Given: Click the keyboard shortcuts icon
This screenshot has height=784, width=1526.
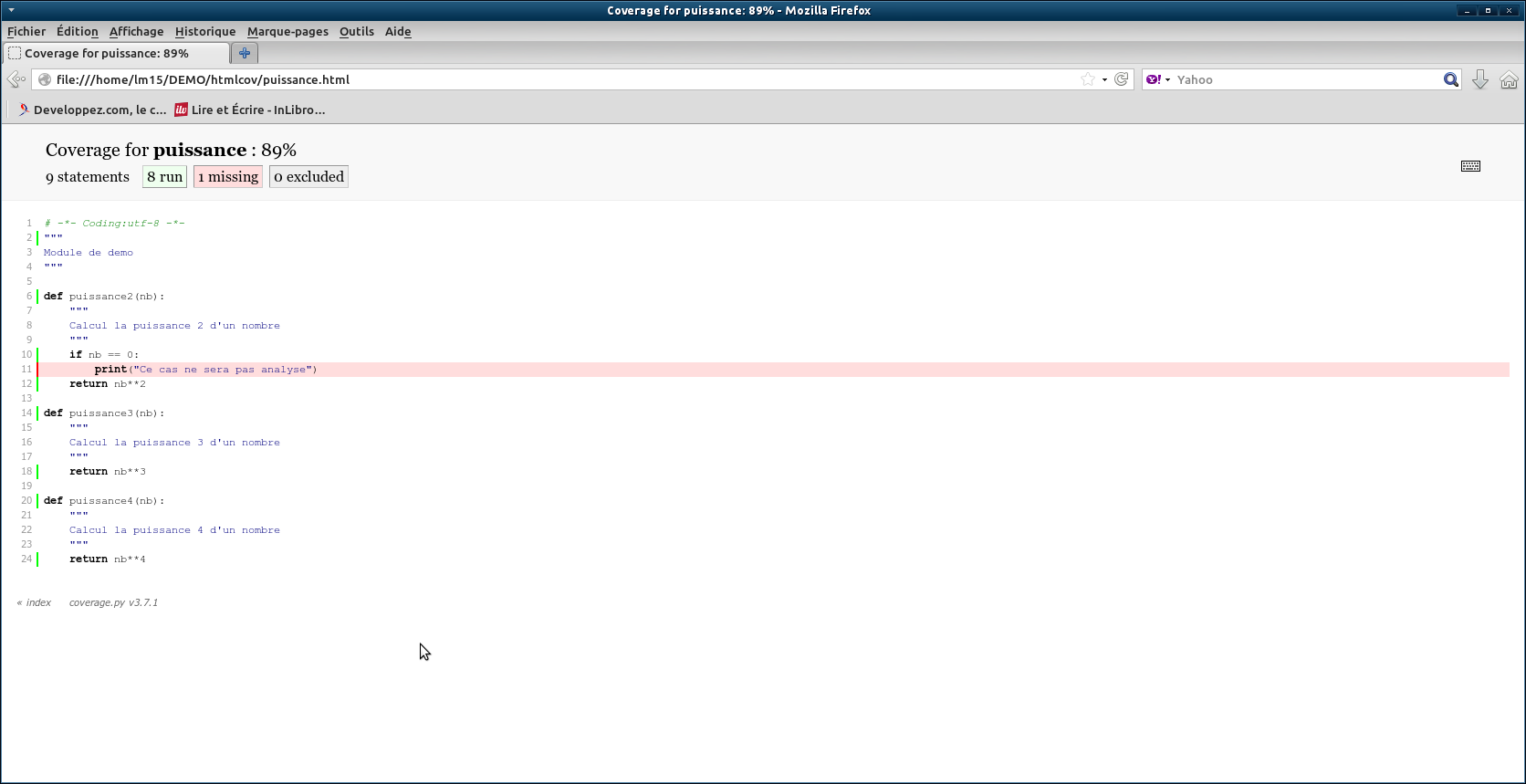Looking at the screenshot, I should (1470, 166).
